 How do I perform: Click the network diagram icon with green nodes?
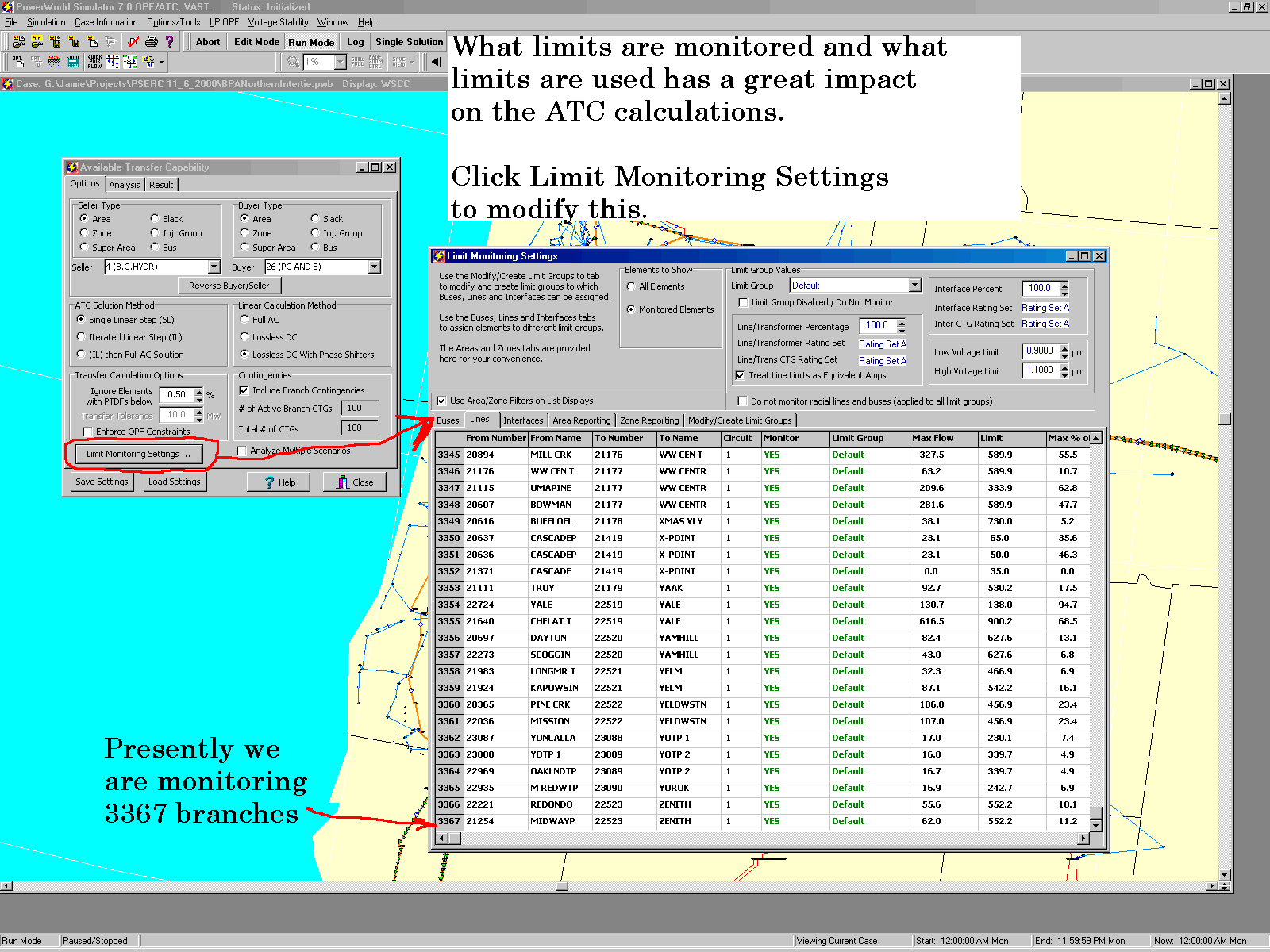pyautogui.click(x=130, y=61)
